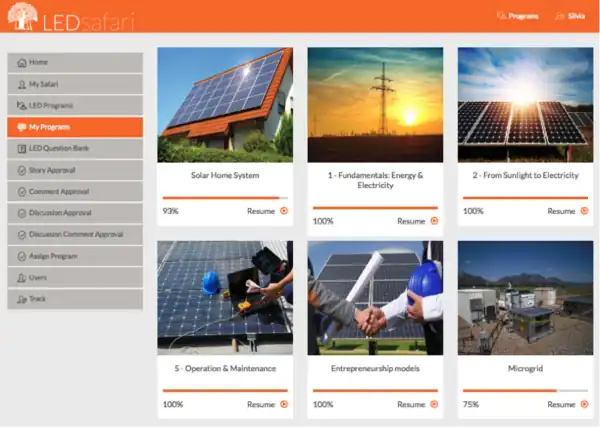Open Discussion Approval in the sidebar

(75, 213)
